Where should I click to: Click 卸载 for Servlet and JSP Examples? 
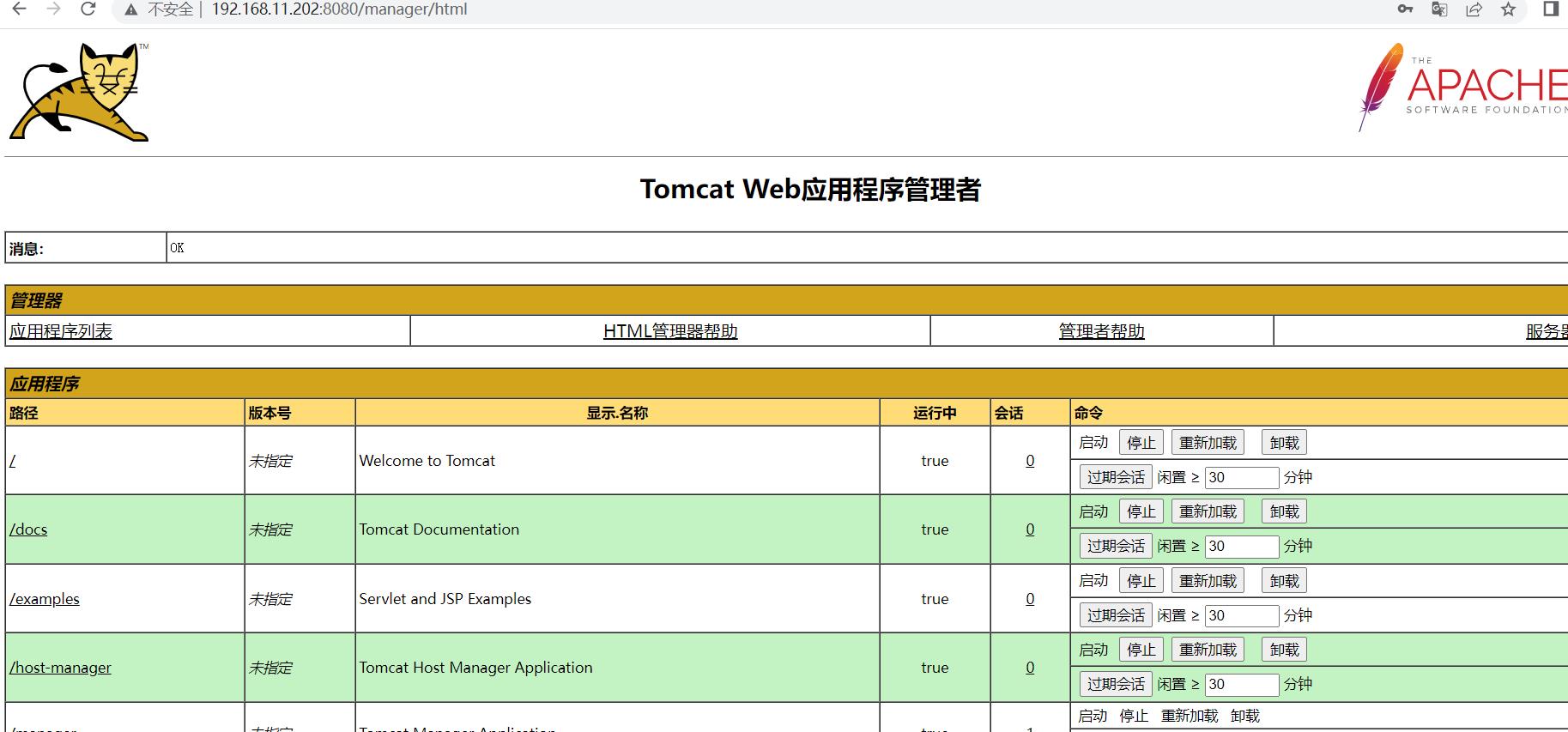click(1285, 581)
